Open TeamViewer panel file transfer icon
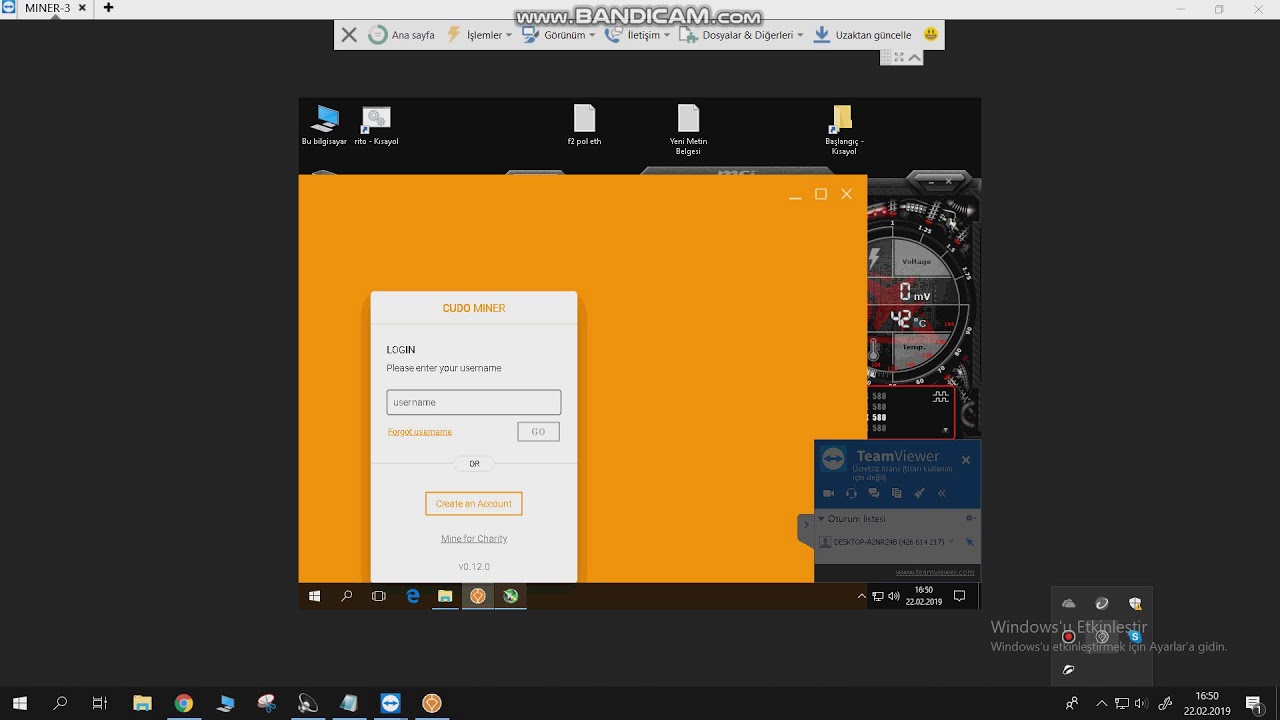The image size is (1280, 720). [x=896, y=493]
